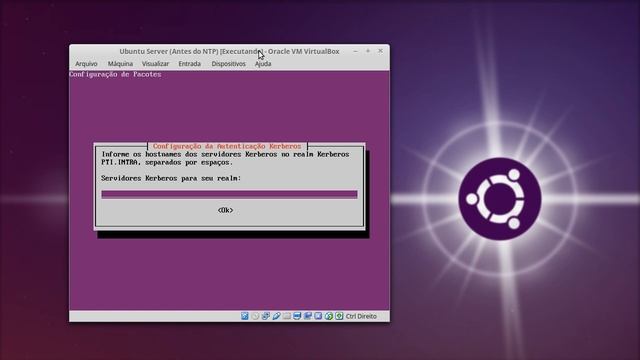
Task: Click the display monitor status icon
Action: point(297,316)
